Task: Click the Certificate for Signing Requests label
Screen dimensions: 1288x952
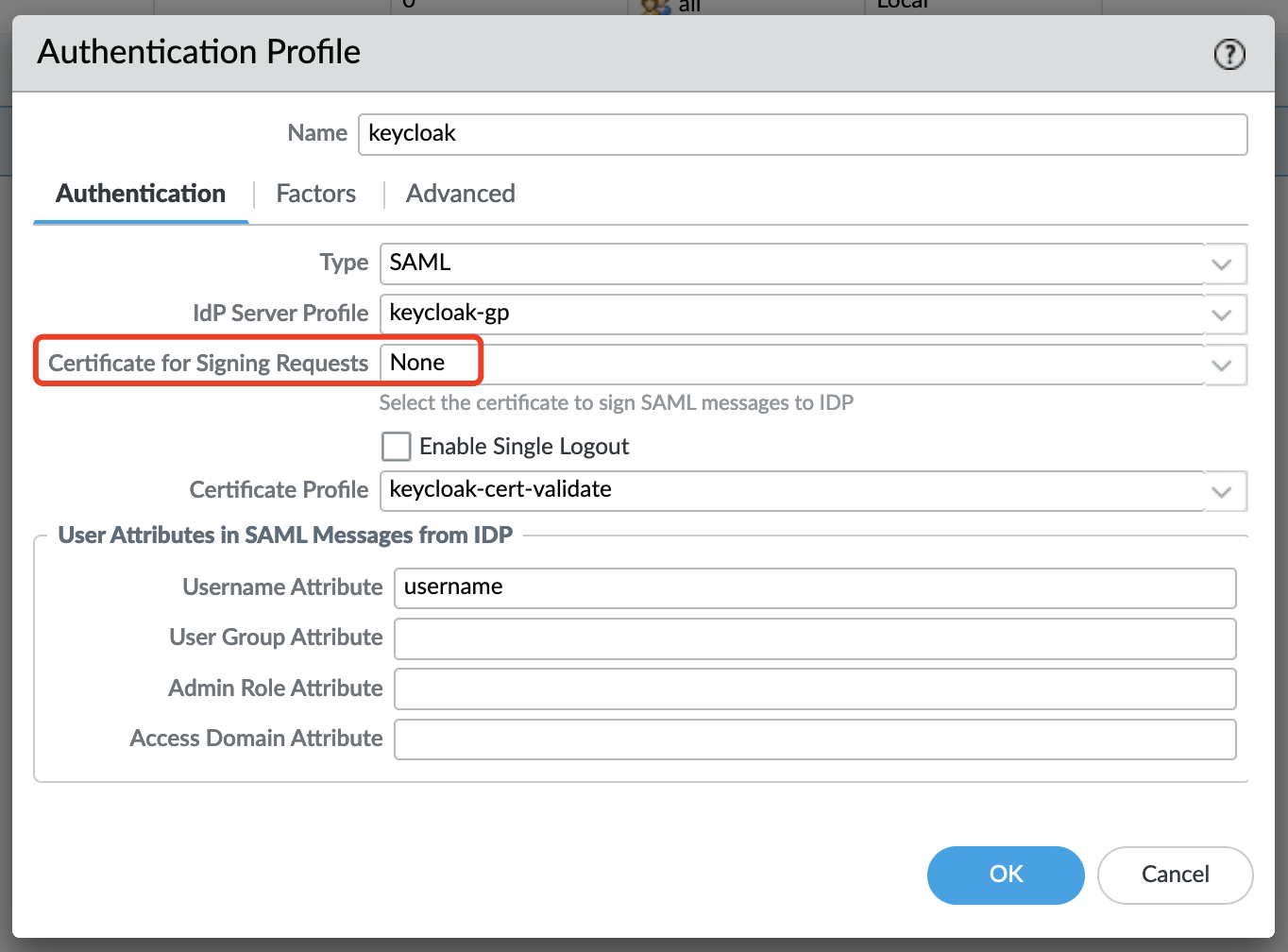Action: pyautogui.click(x=209, y=364)
